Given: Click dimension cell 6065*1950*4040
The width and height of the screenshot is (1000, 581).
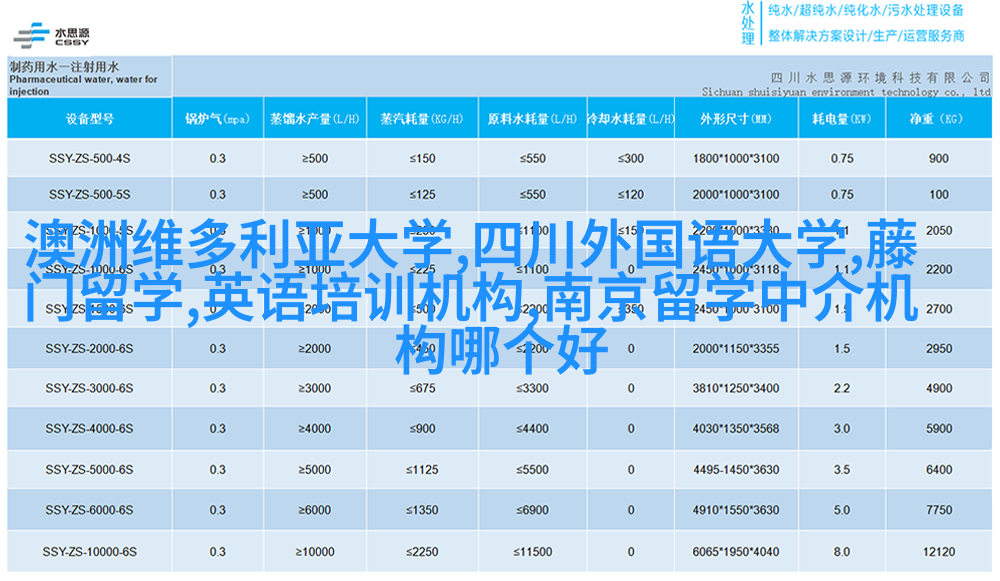Looking at the screenshot, I should 736,552.
